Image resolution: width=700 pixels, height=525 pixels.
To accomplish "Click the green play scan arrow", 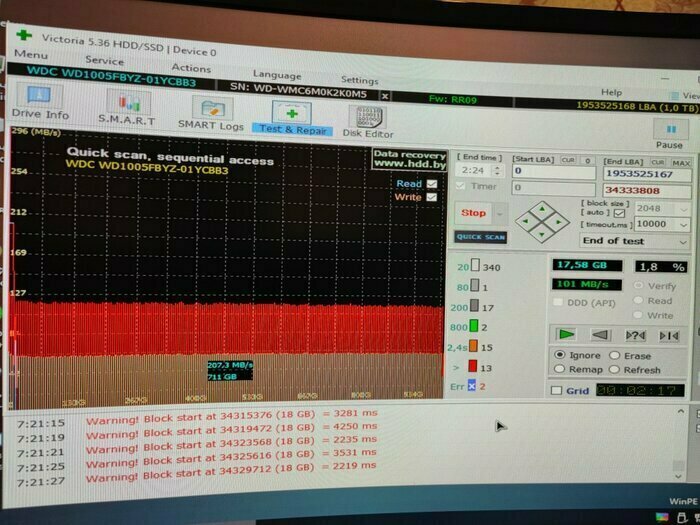I will tap(567, 334).
